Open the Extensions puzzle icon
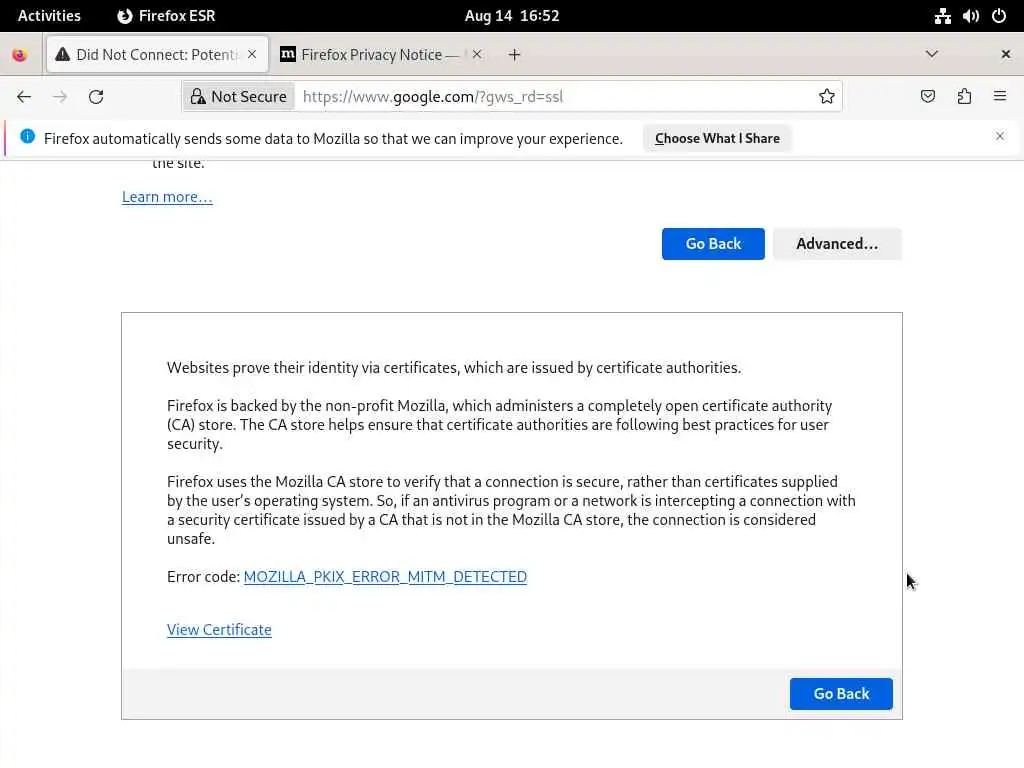Image resolution: width=1024 pixels, height=768 pixels. (964, 97)
